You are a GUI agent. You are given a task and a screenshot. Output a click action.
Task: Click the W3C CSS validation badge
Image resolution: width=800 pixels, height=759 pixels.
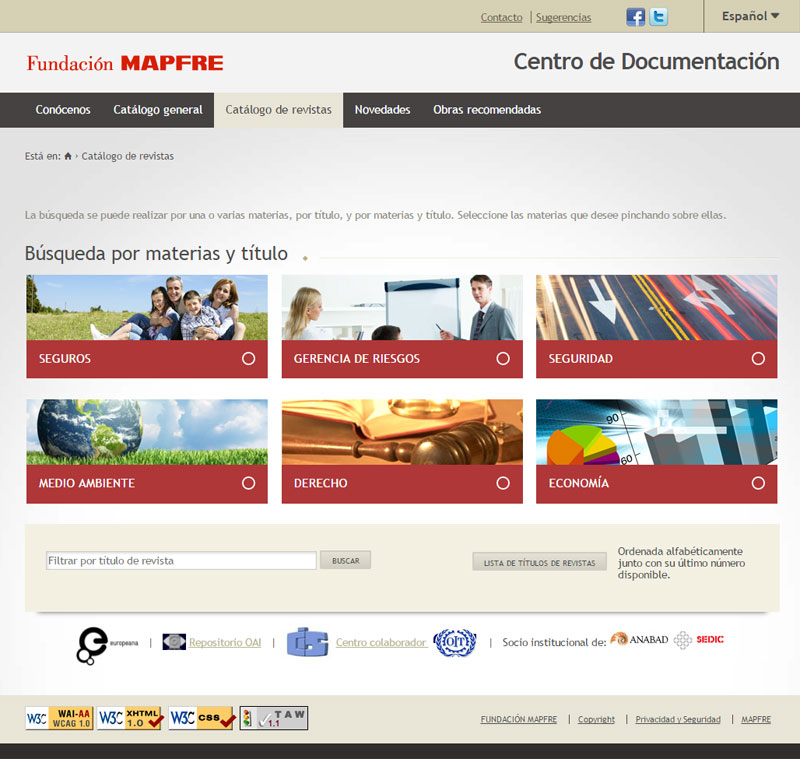(202, 718)
